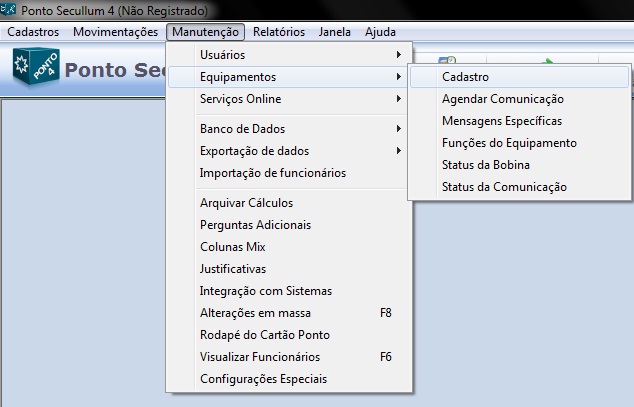Open the Relatórios menu
Viewport: 634px width, 407px height.
[279, 32]
